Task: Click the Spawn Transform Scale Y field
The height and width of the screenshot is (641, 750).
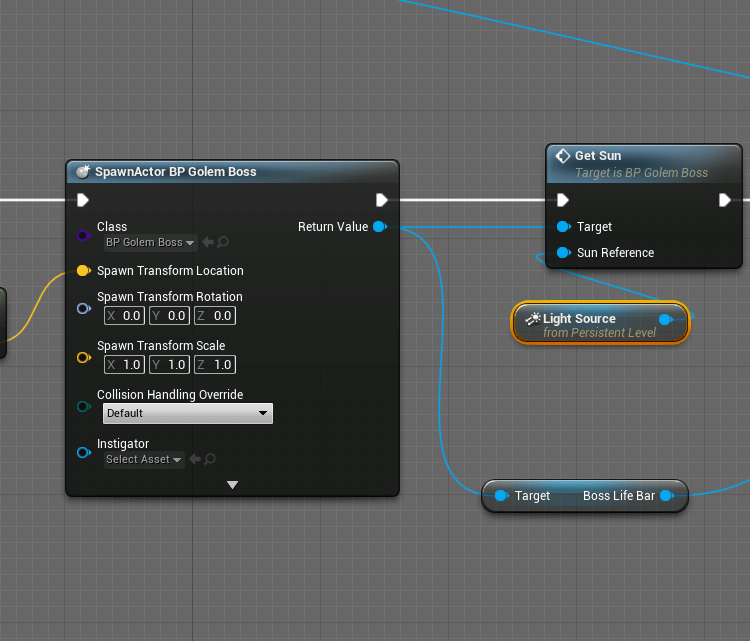Action: coord(170,365)
